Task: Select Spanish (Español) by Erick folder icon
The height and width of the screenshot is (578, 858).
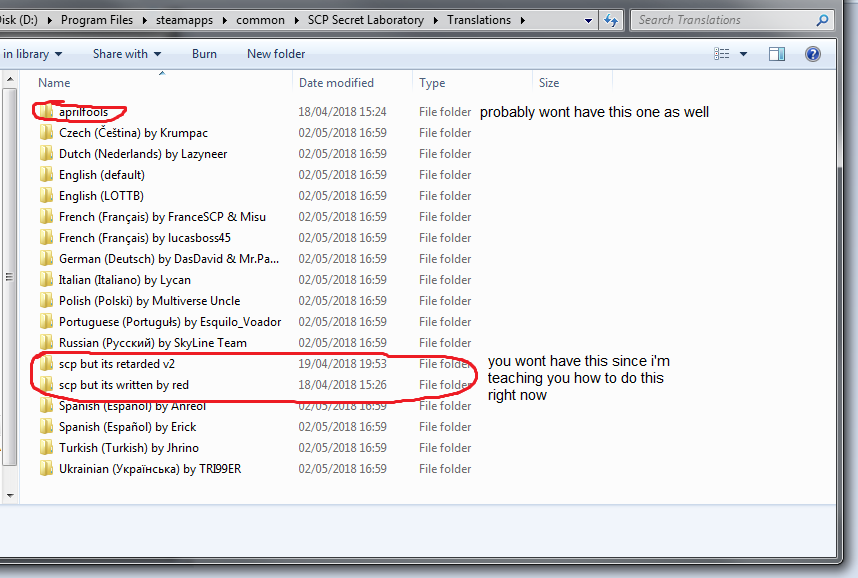Action: coord(46,426)
